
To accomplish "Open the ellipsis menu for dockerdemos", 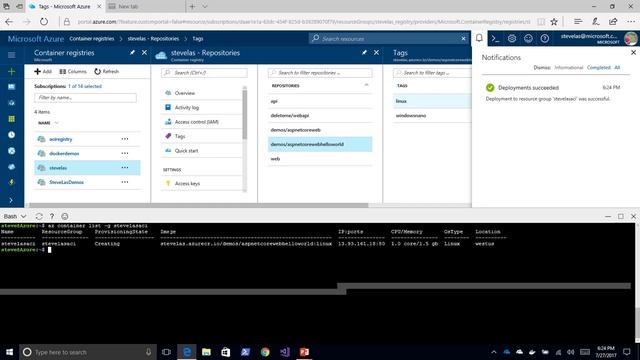I will coord(125,153).
